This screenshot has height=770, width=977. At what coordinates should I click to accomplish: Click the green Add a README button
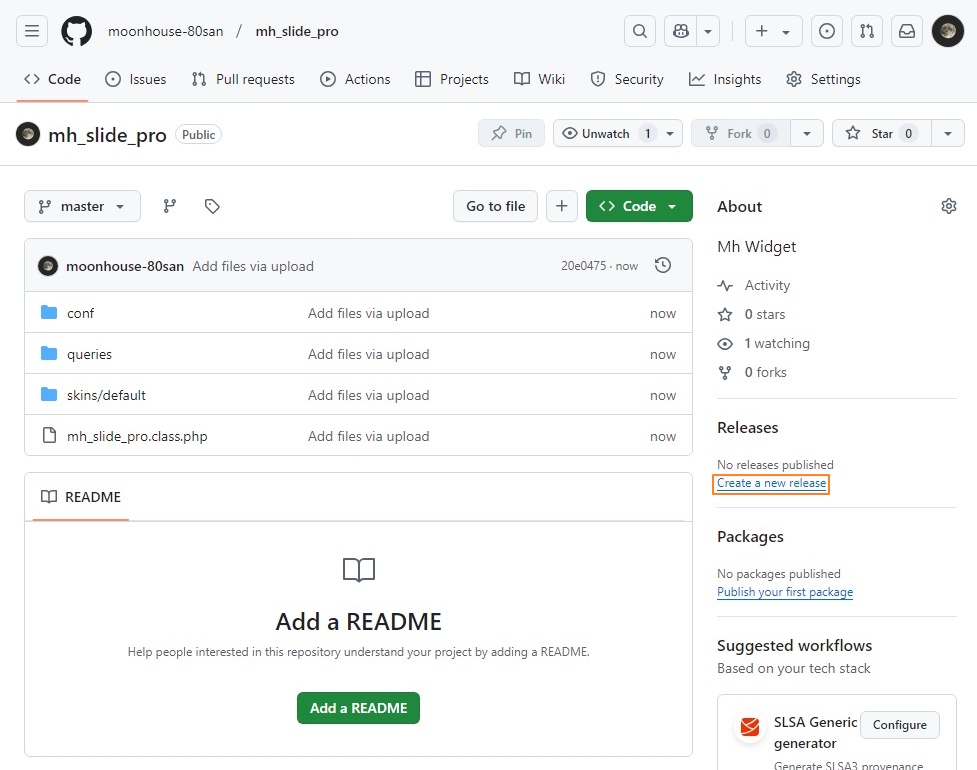coord(358,708)
